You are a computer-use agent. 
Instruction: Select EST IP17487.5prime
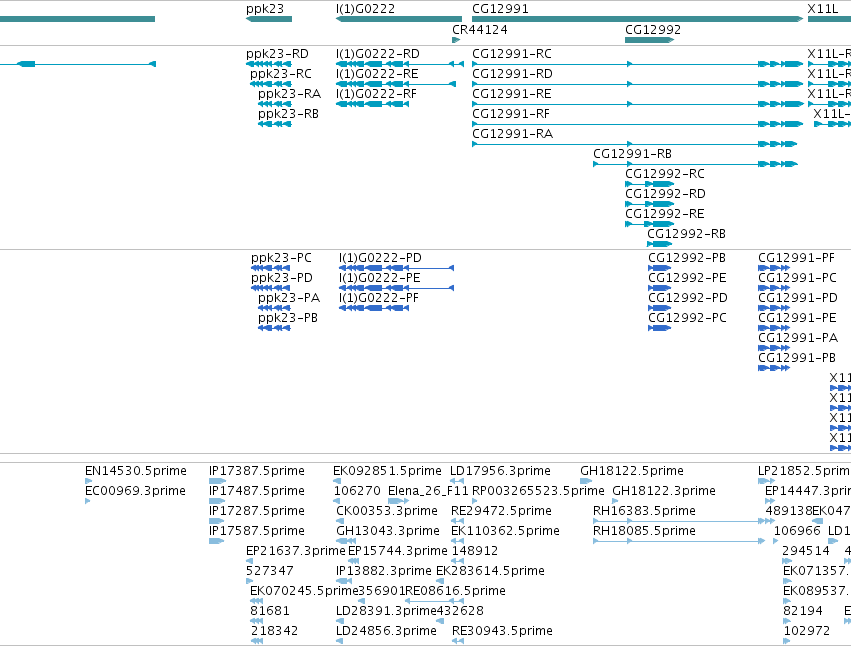click(x=217, y=501)
